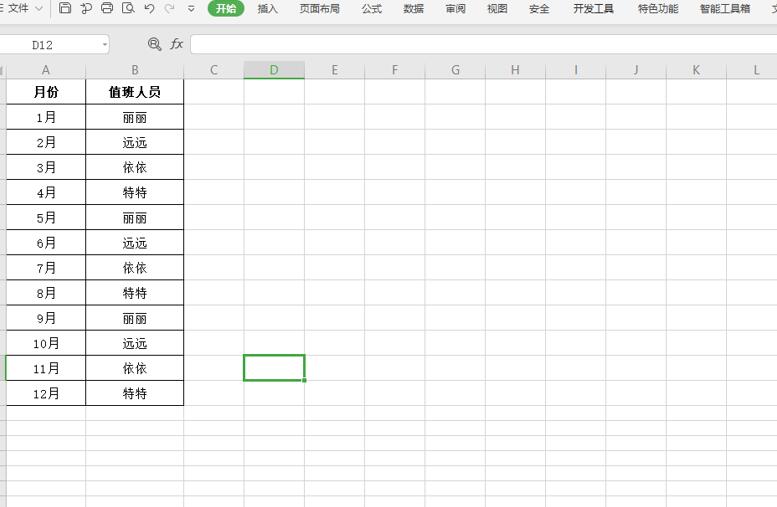
Task: Click the active cell D12
Action: click(274, 368)
